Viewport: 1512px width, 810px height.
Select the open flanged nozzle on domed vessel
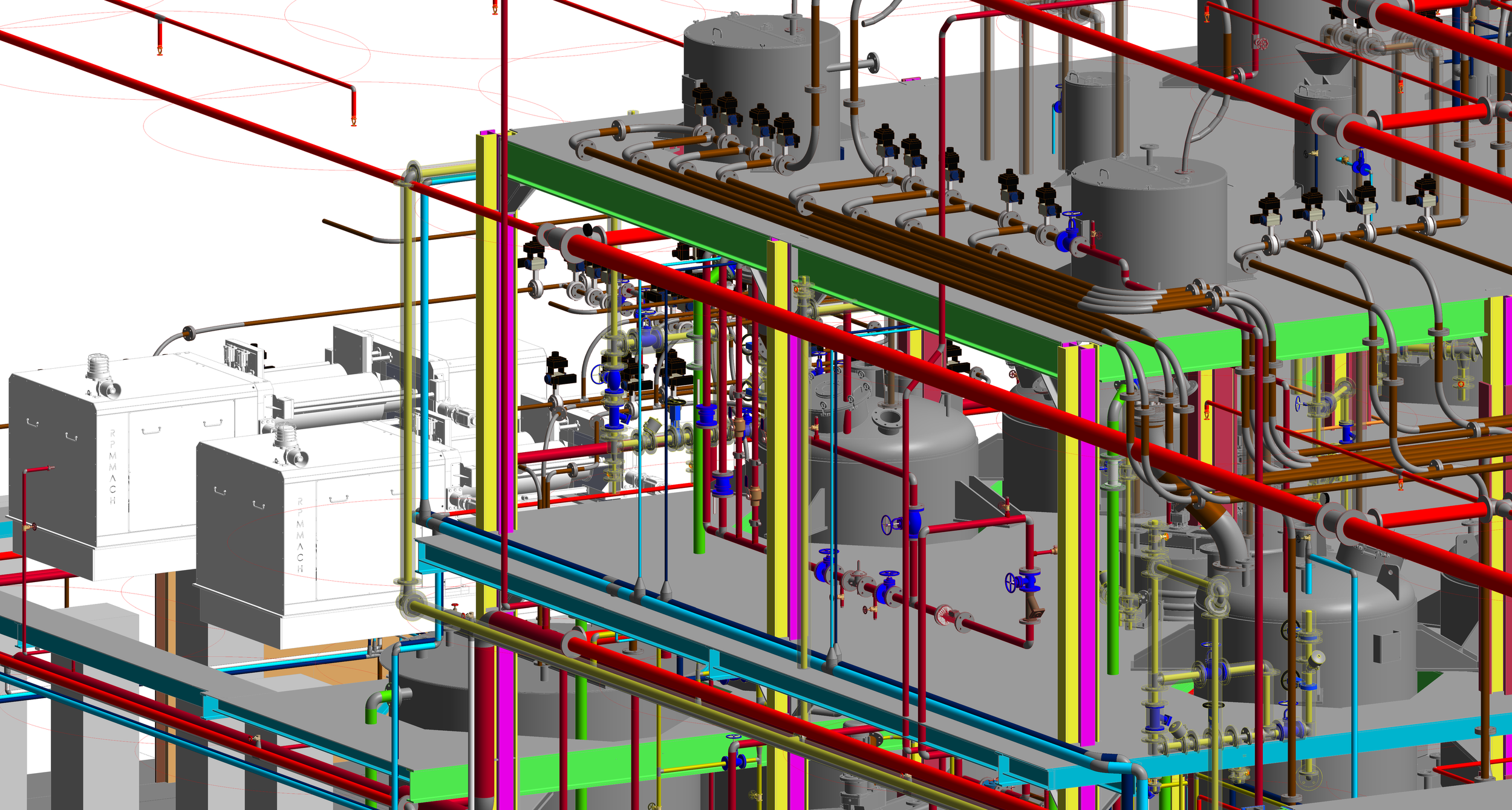[887, 418]
